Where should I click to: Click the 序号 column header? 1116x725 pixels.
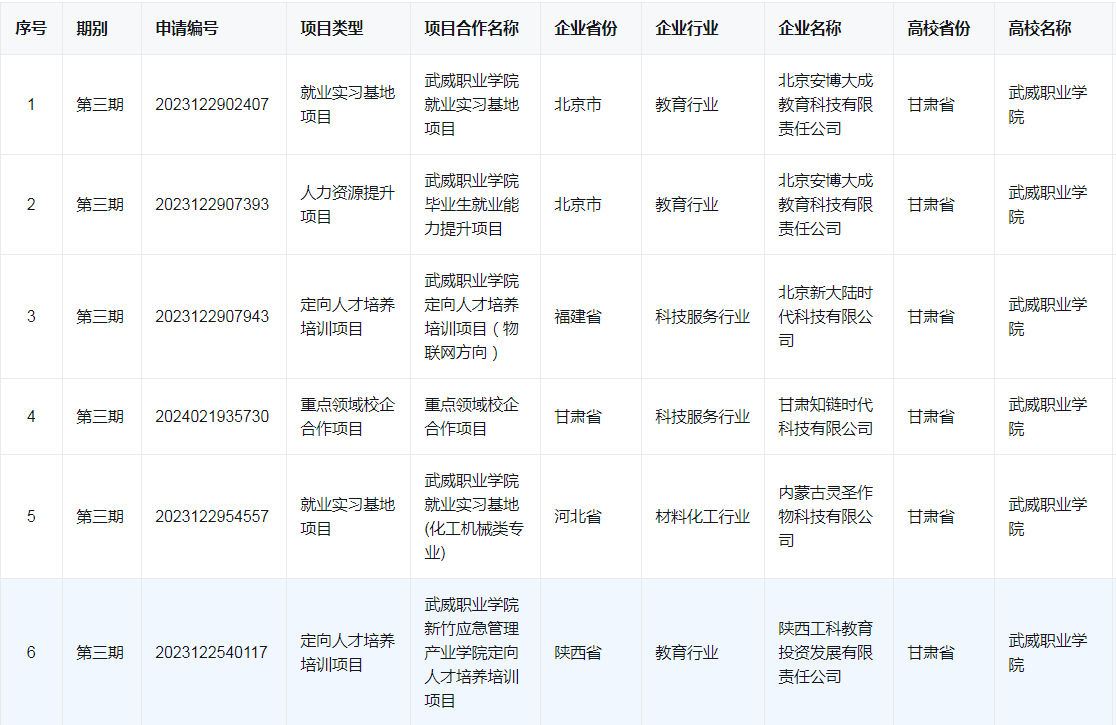pos(29,28)
